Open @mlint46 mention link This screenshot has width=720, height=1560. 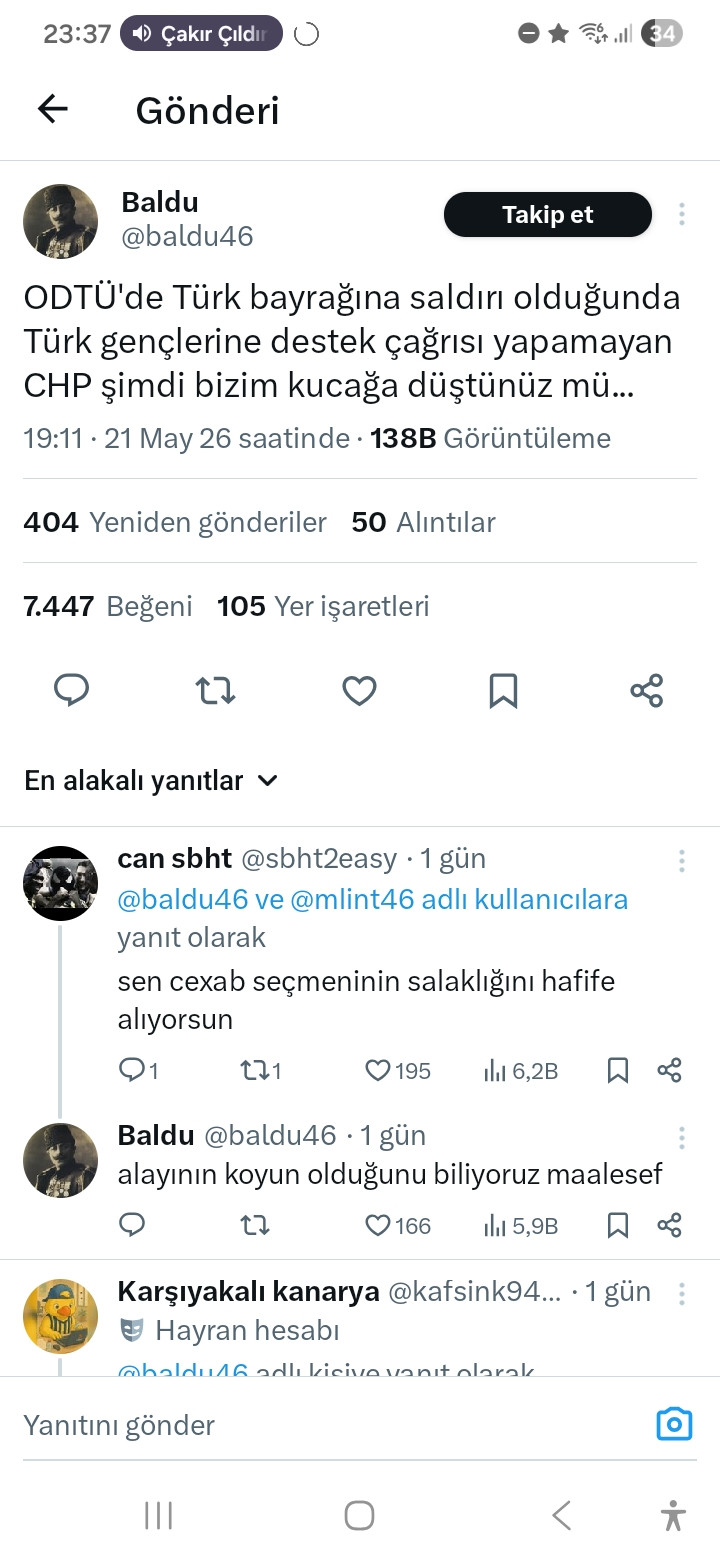tap(351, 899)
